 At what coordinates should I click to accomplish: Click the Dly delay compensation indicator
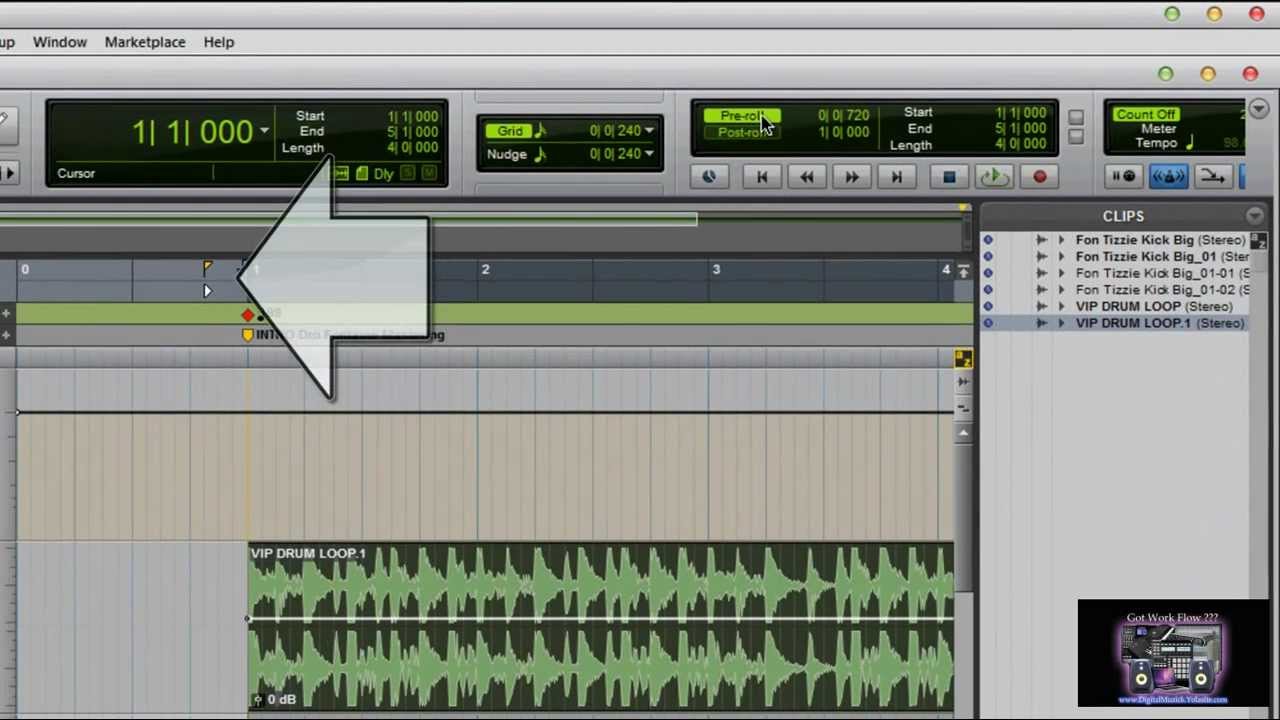click(384, 174)
